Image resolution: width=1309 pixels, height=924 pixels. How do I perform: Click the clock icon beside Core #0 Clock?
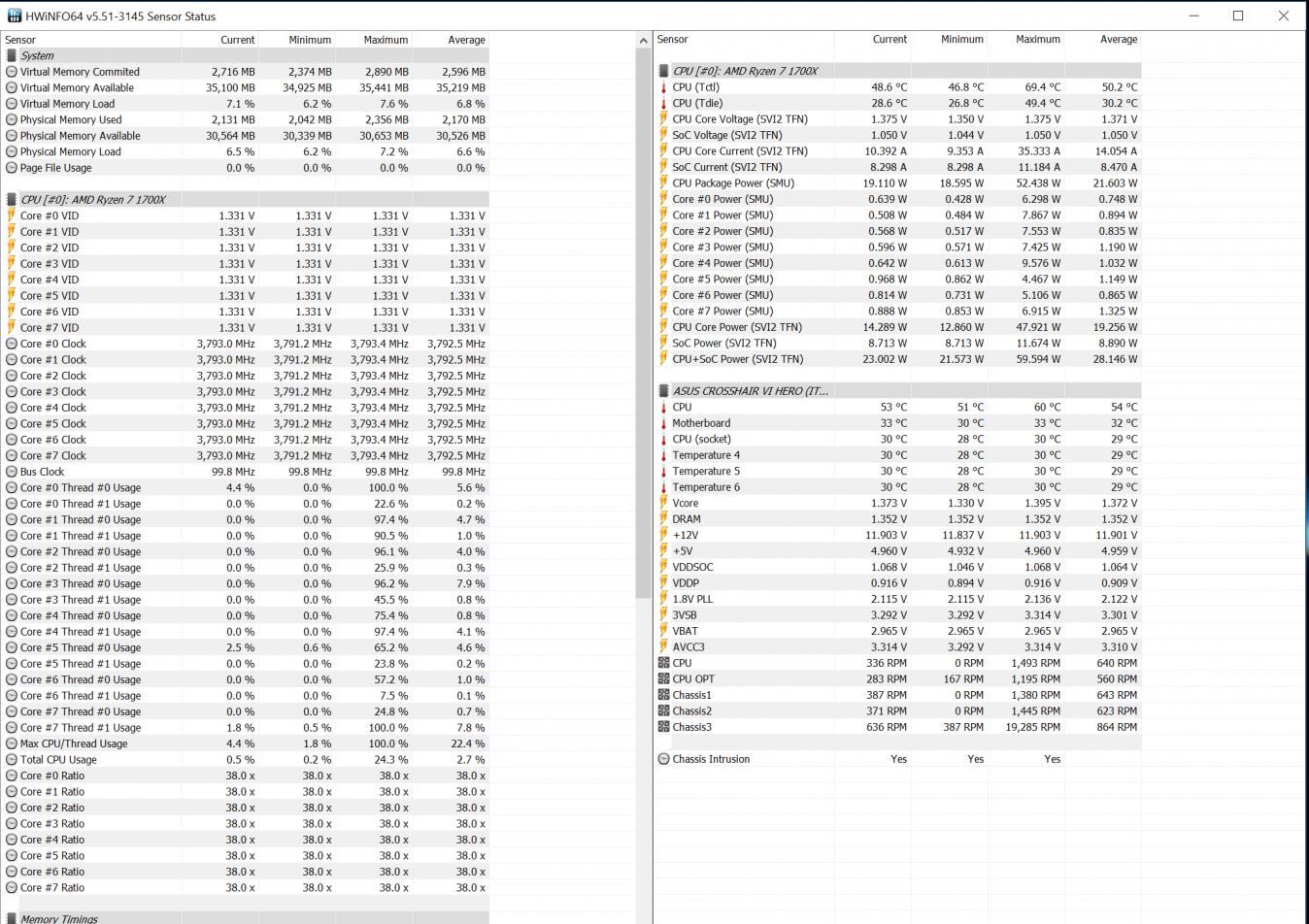pos(12,344)
